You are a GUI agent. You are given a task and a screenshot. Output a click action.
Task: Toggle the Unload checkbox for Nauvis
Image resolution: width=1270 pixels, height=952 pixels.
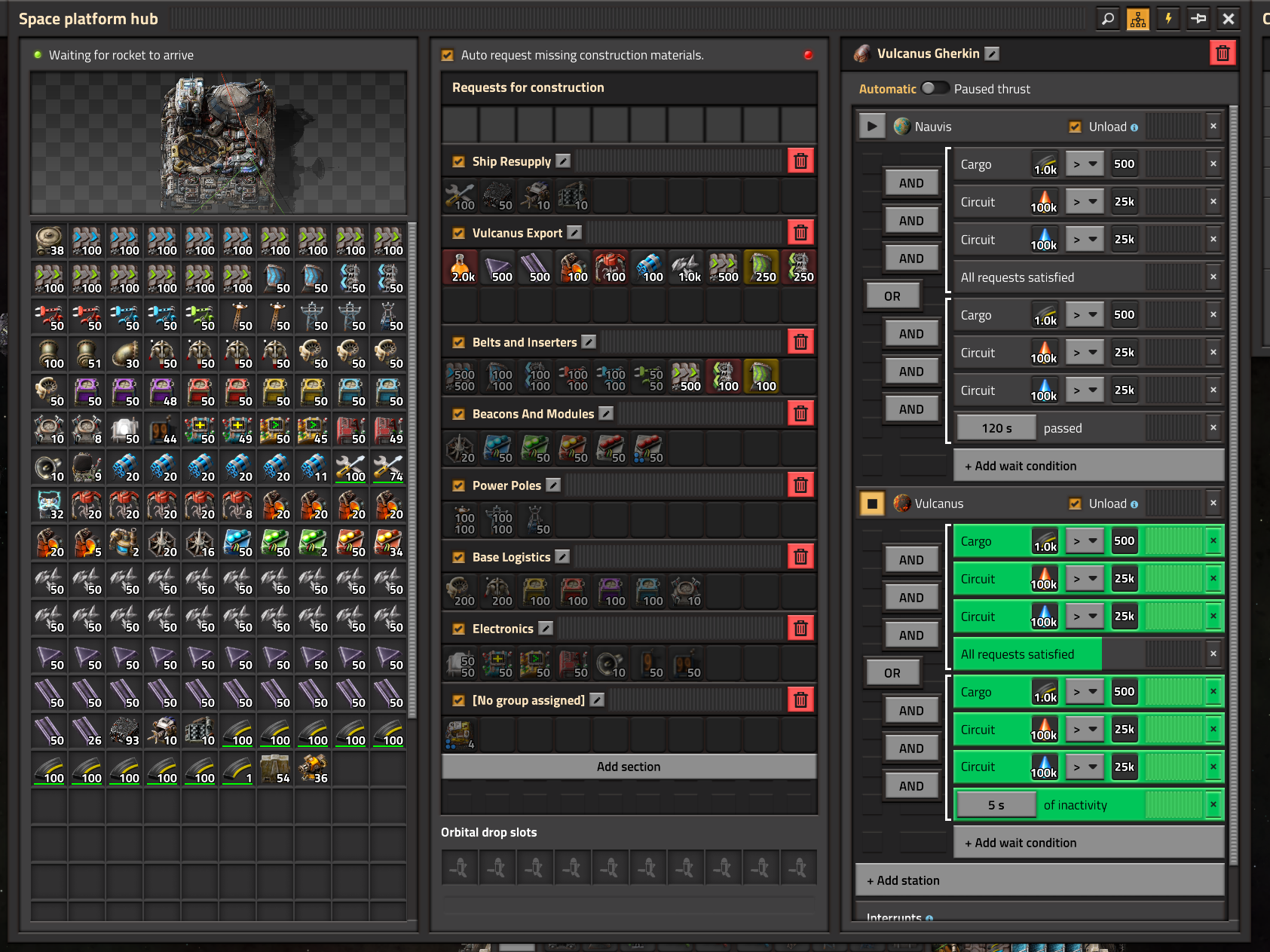[x=1076, y=127]
